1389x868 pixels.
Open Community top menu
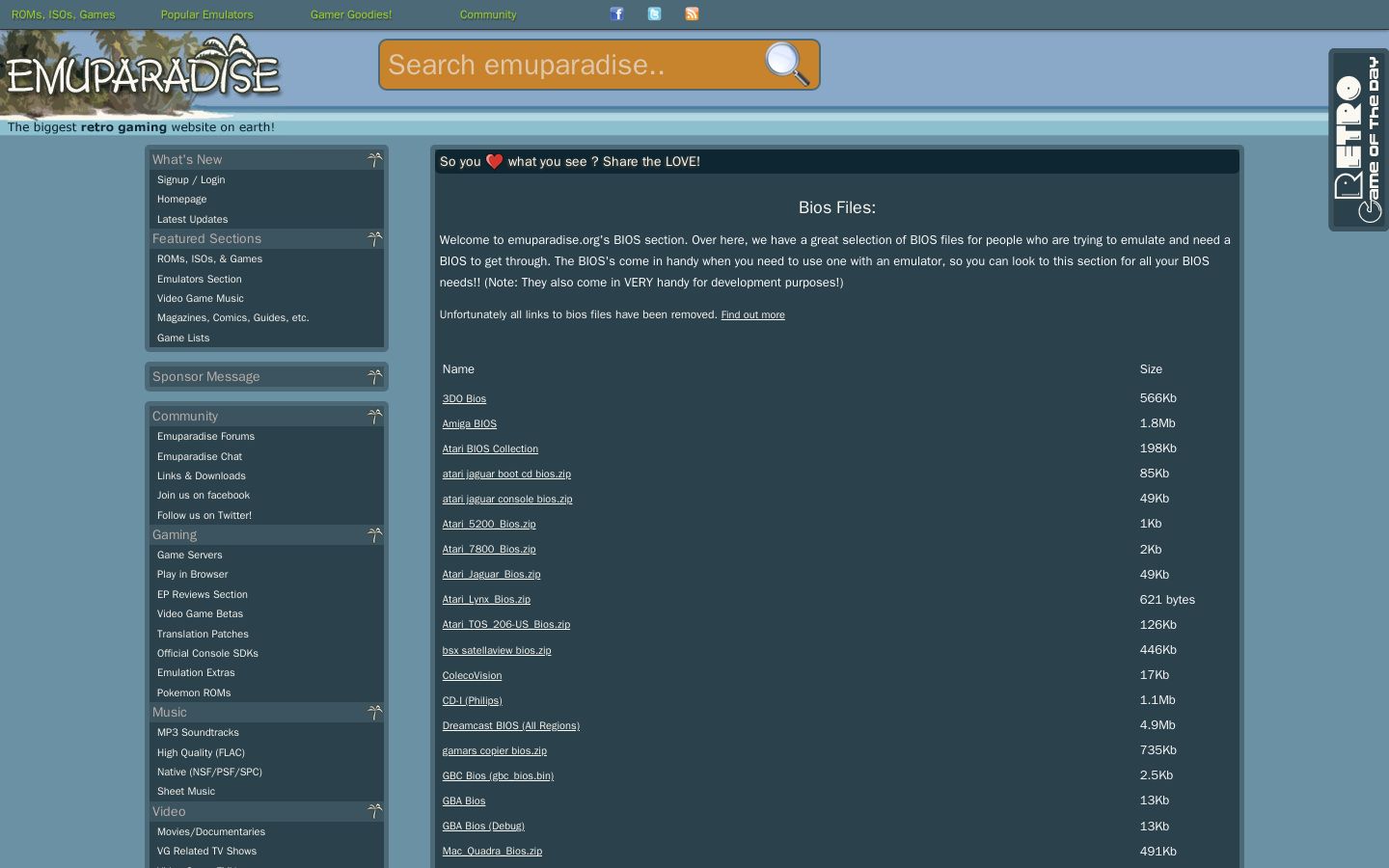[x=488, y=14]
